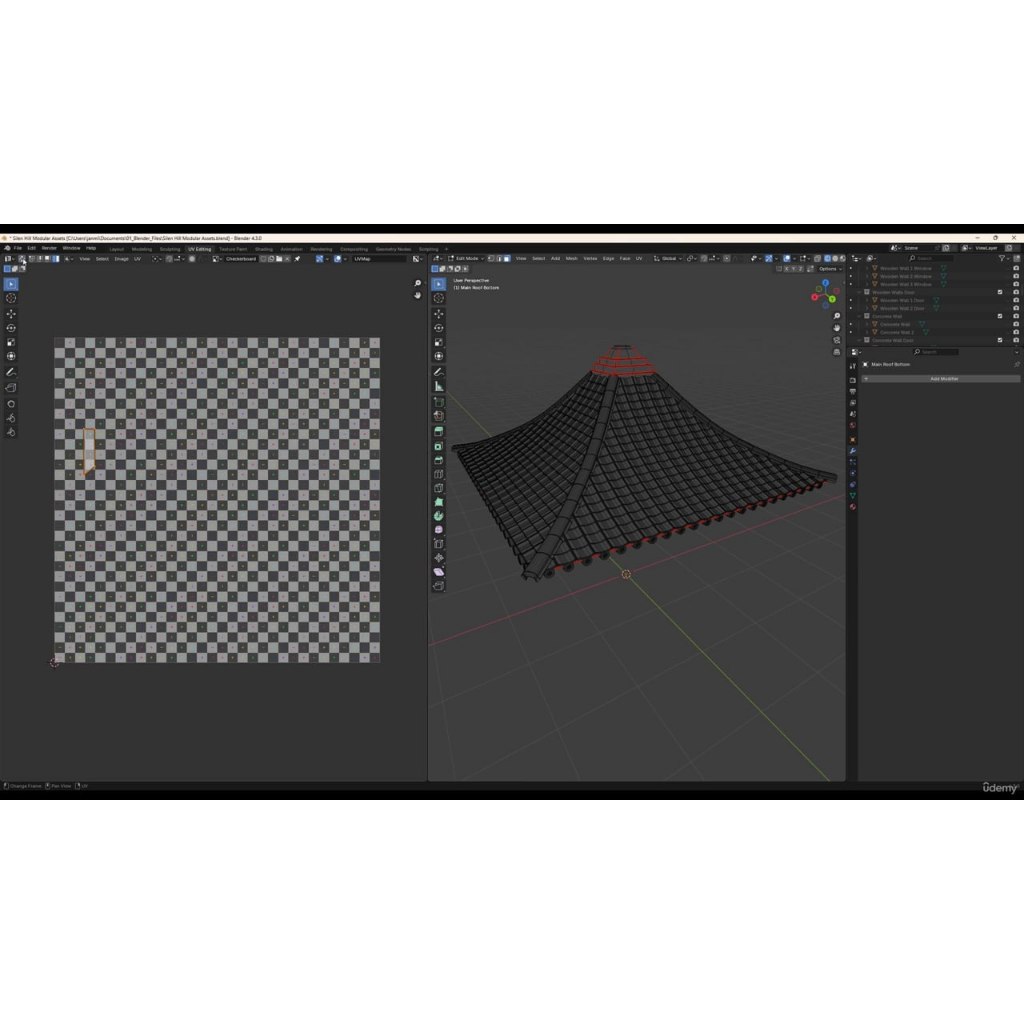
Task: Select the Pinch sculpt tool in UV editor
Action: (11, 432)
